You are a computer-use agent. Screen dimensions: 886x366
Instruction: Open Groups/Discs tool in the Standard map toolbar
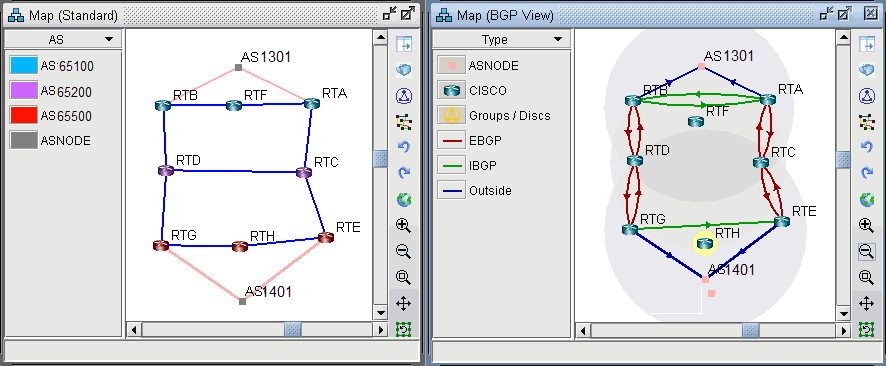(403, 96)
